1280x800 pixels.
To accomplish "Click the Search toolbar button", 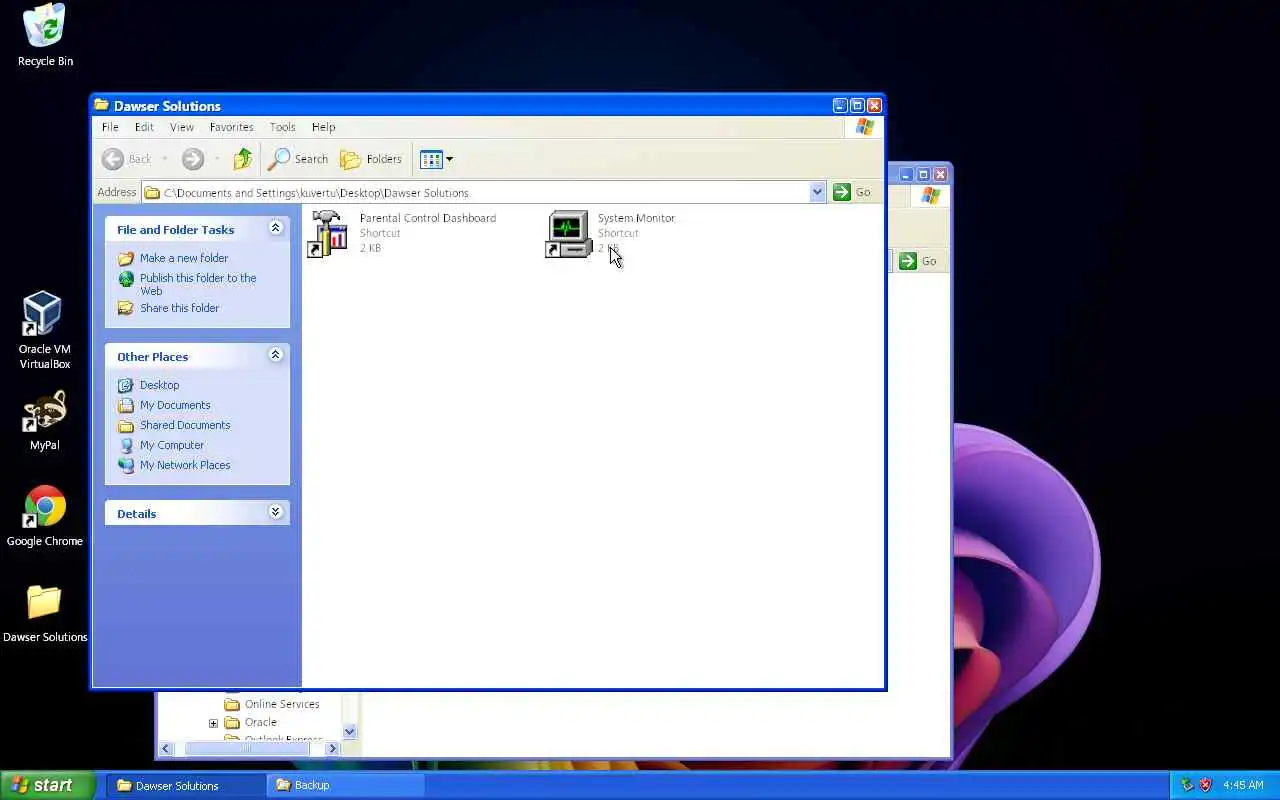I will pos(298,159).
